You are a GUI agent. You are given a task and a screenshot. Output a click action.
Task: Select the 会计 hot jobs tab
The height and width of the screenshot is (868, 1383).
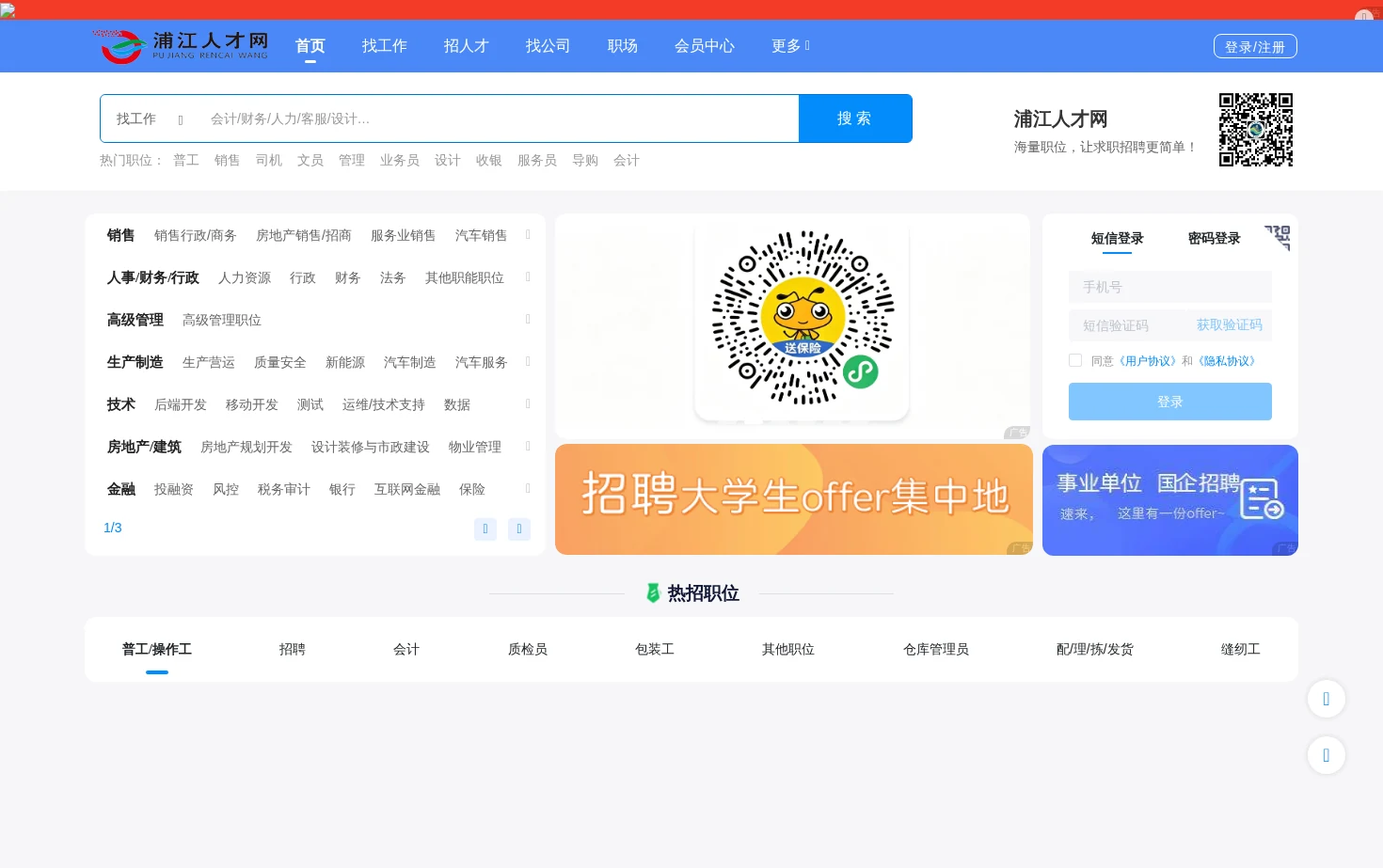(x=406, y=649)
